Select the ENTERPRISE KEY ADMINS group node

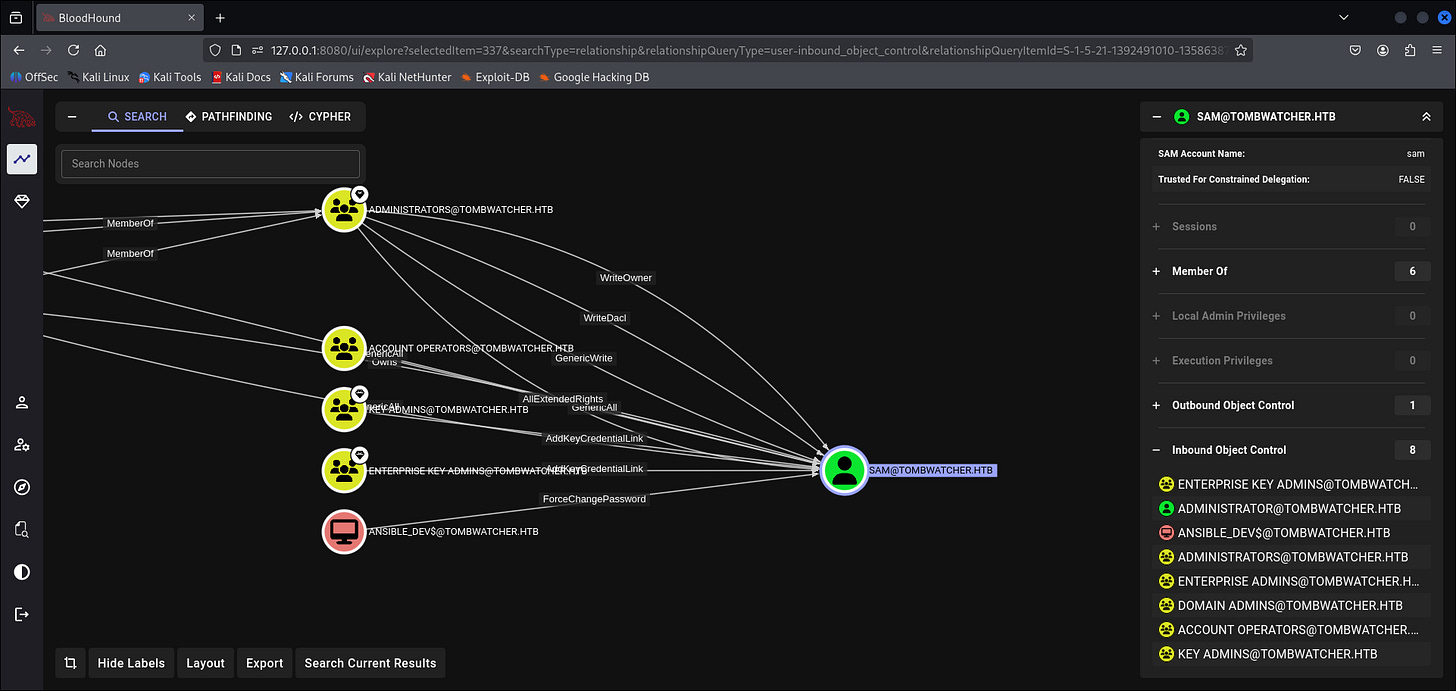[x=344, y=470]
